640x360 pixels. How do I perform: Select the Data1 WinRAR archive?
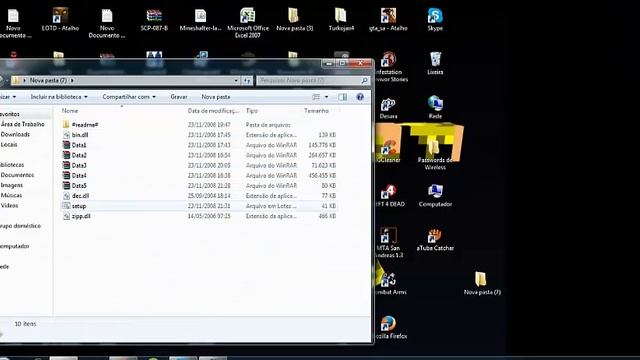click(x=199, y=145)
